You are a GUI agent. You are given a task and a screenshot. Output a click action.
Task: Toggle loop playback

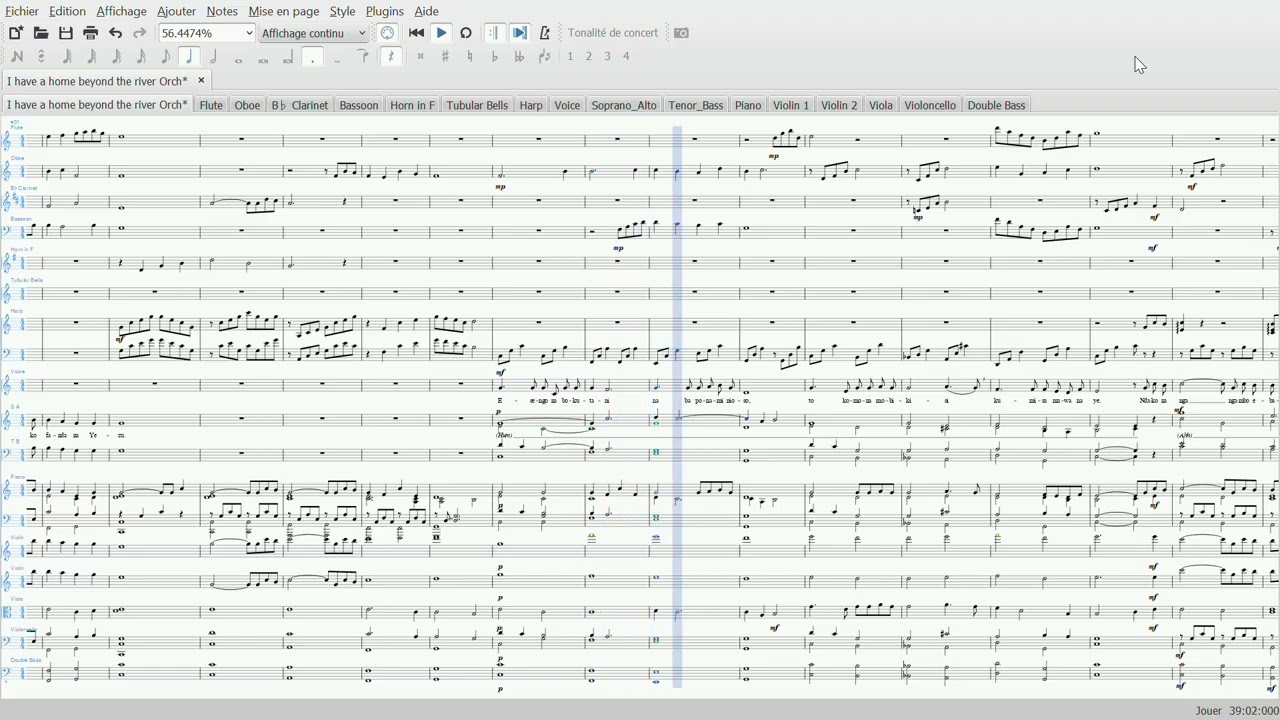click(x=466, y=33)
